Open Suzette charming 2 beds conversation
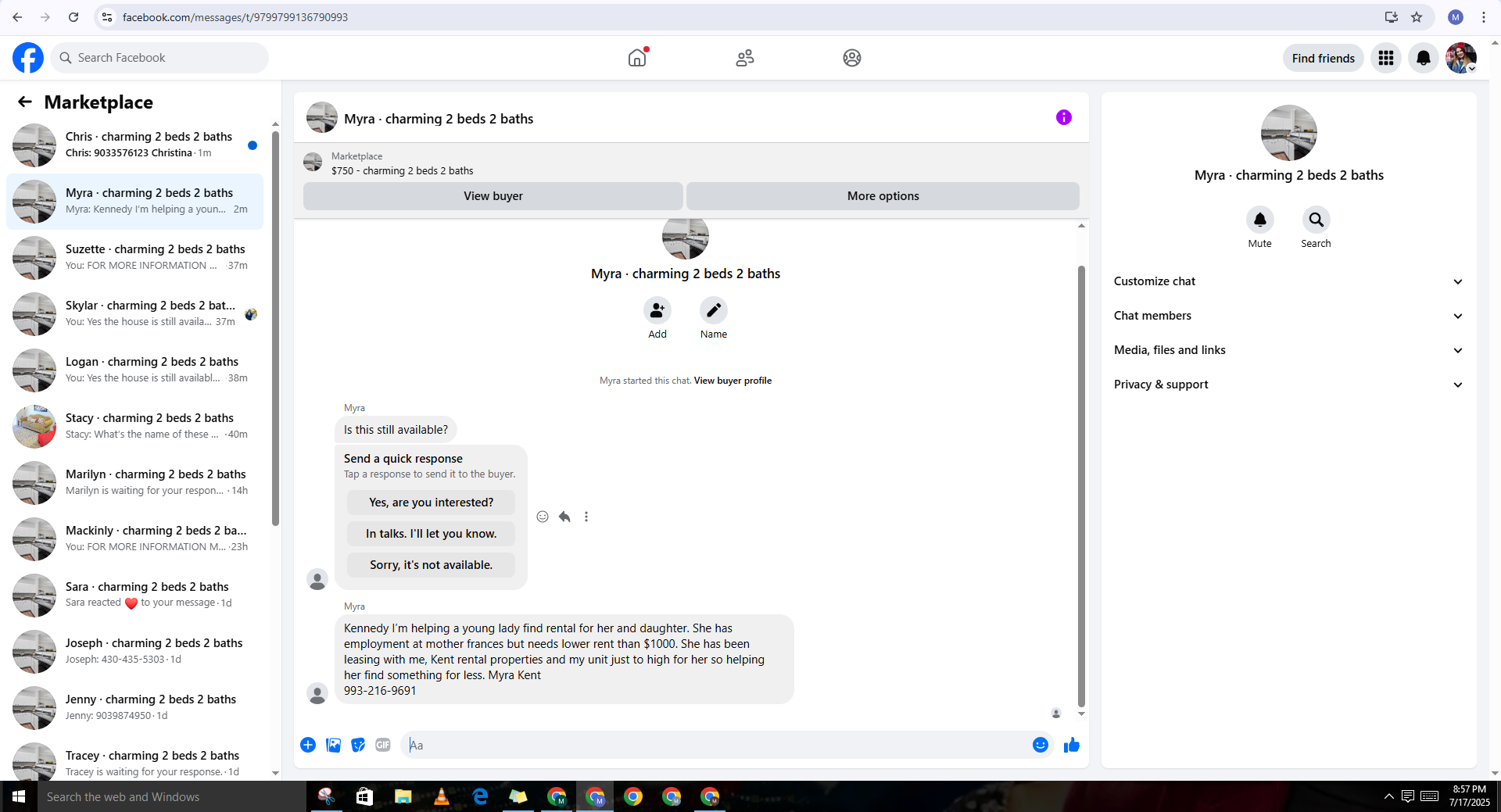This screenshot has height=812, width=1501. point(134,257)
